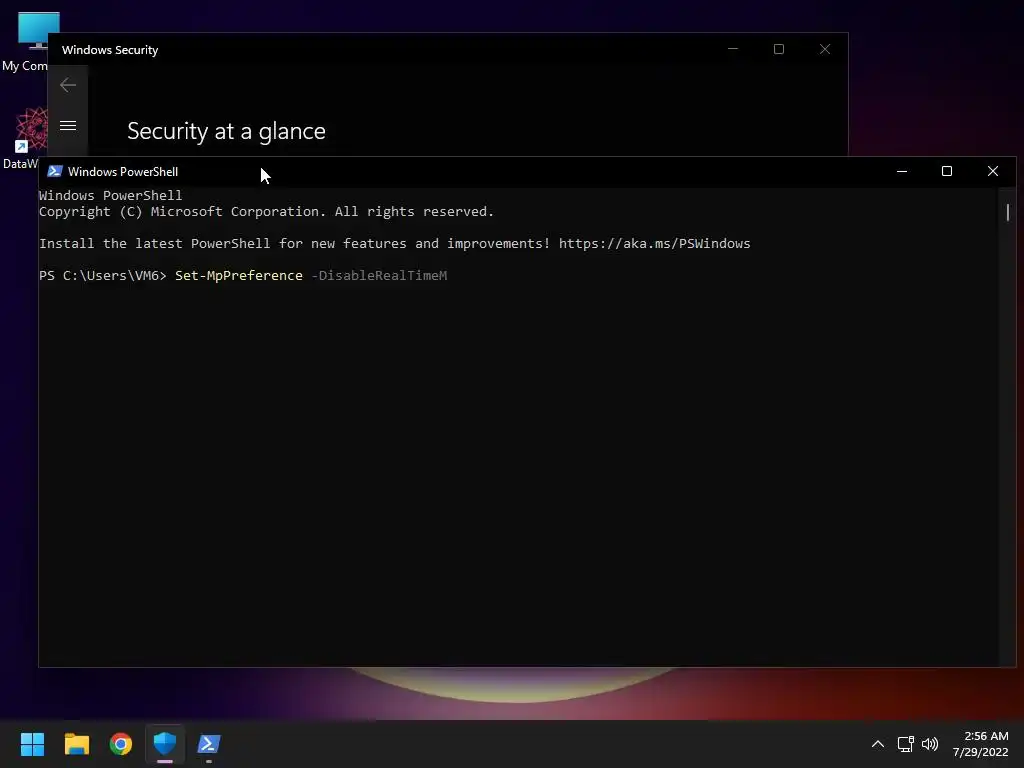Screen dimensions: 1024x768
Task: Click the PowerShell vertical scrollbar thumb
Action: [x=1008, y=212]
